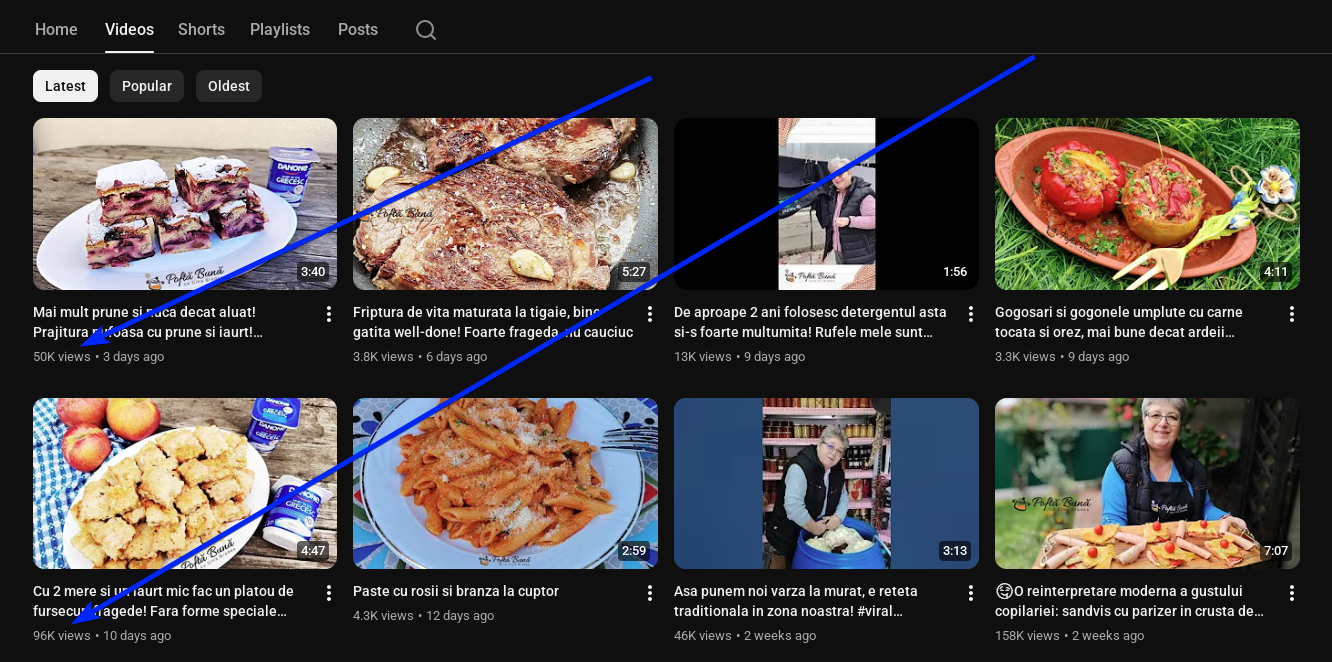
Task: Open the Playlists tab
Action: (280, 29)
